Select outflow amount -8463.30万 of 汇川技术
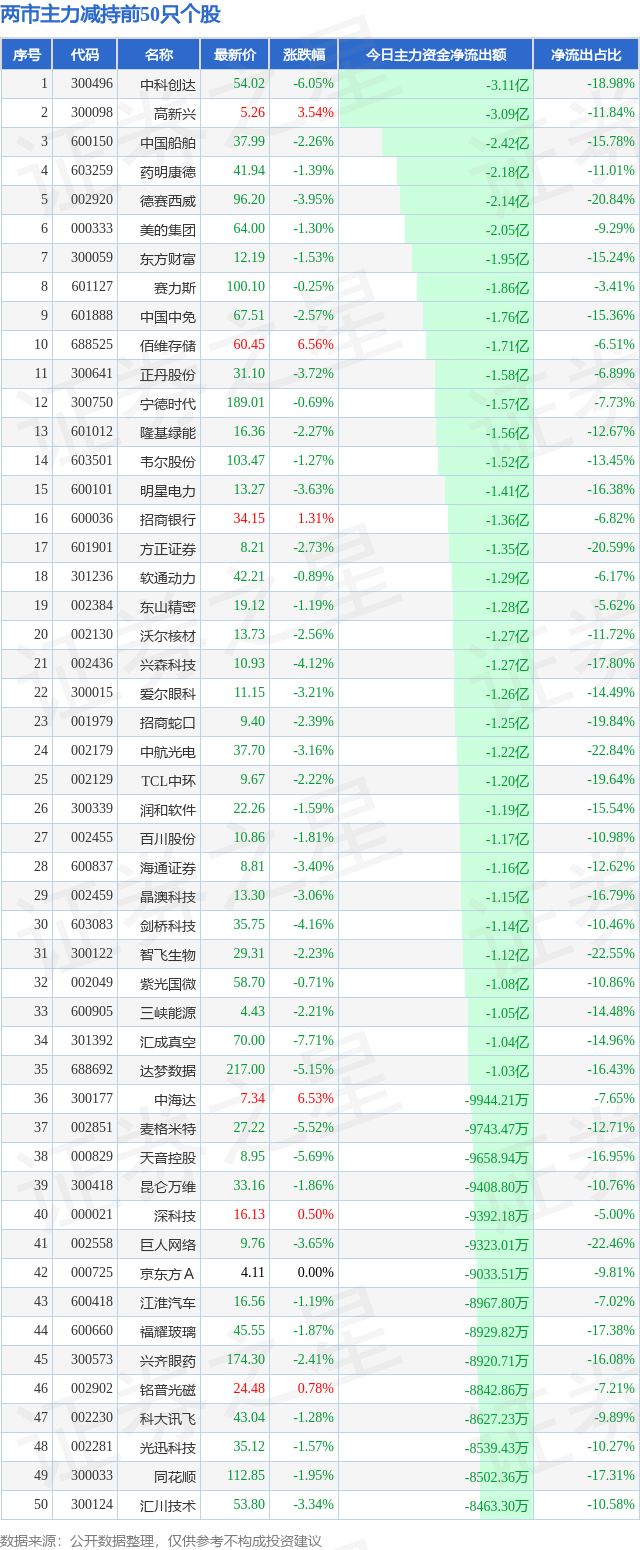This screenshot has height=1550, width=640. (497, 1506)
